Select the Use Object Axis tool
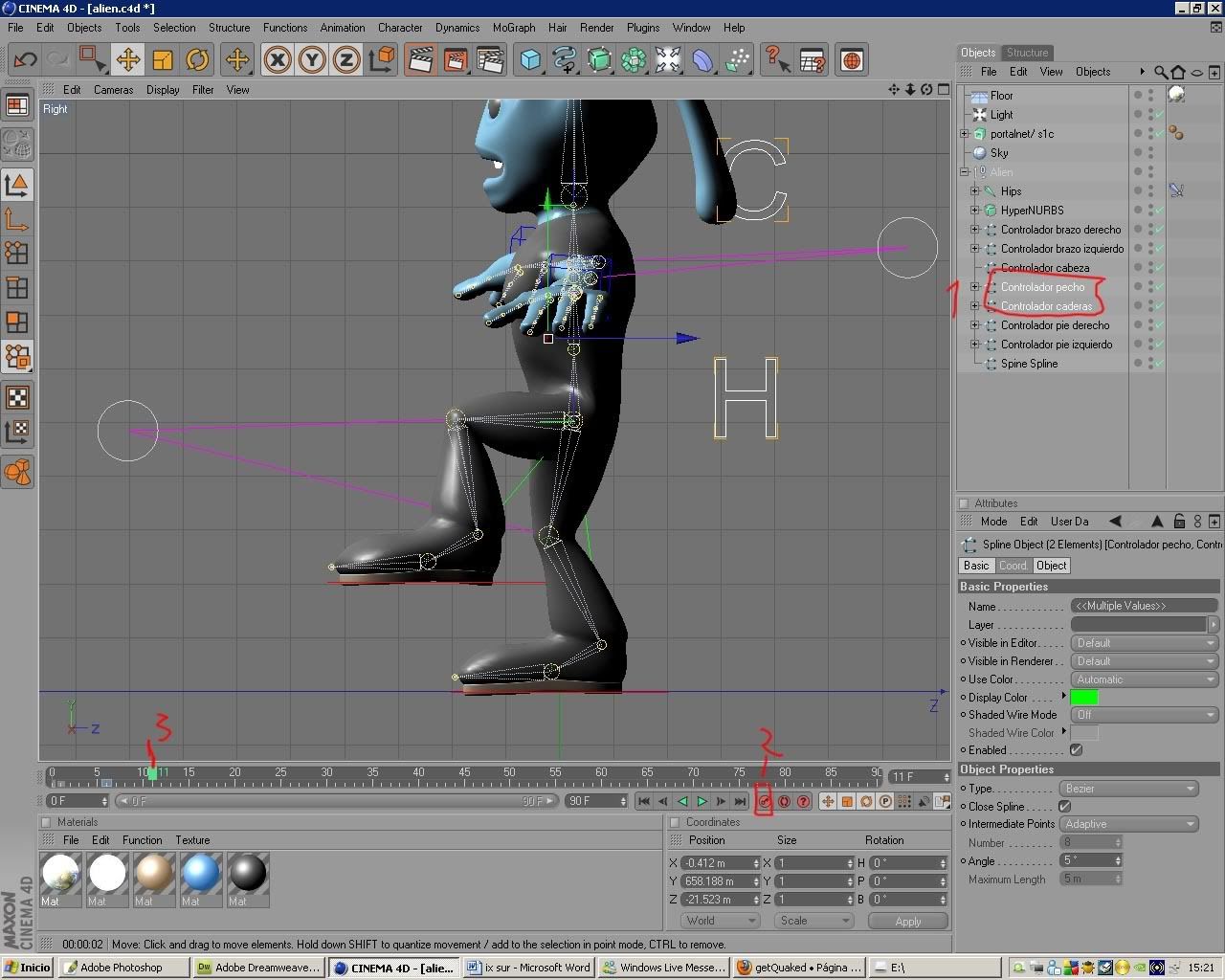 (x=17, y=219)
